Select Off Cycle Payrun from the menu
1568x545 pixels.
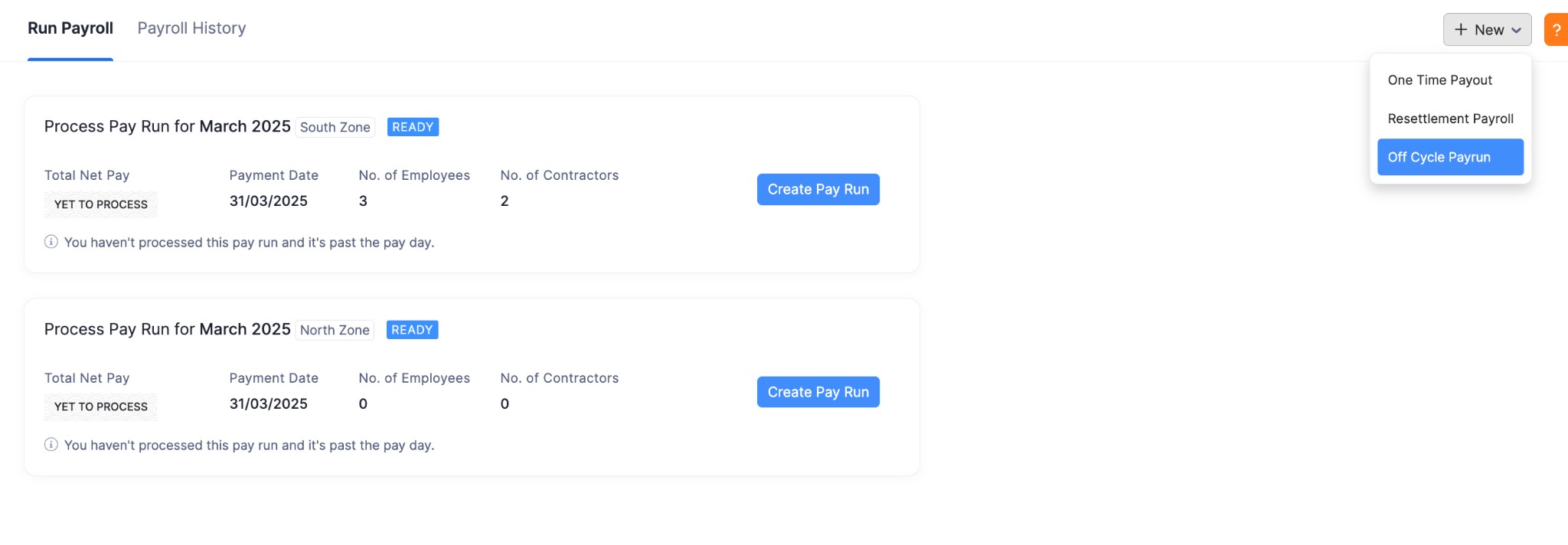point(1439,156)
